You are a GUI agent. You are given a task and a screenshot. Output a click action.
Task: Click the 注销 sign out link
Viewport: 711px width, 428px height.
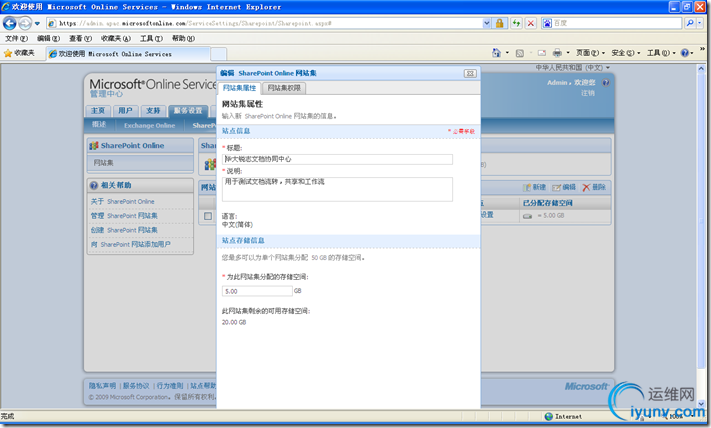point(588,93)
